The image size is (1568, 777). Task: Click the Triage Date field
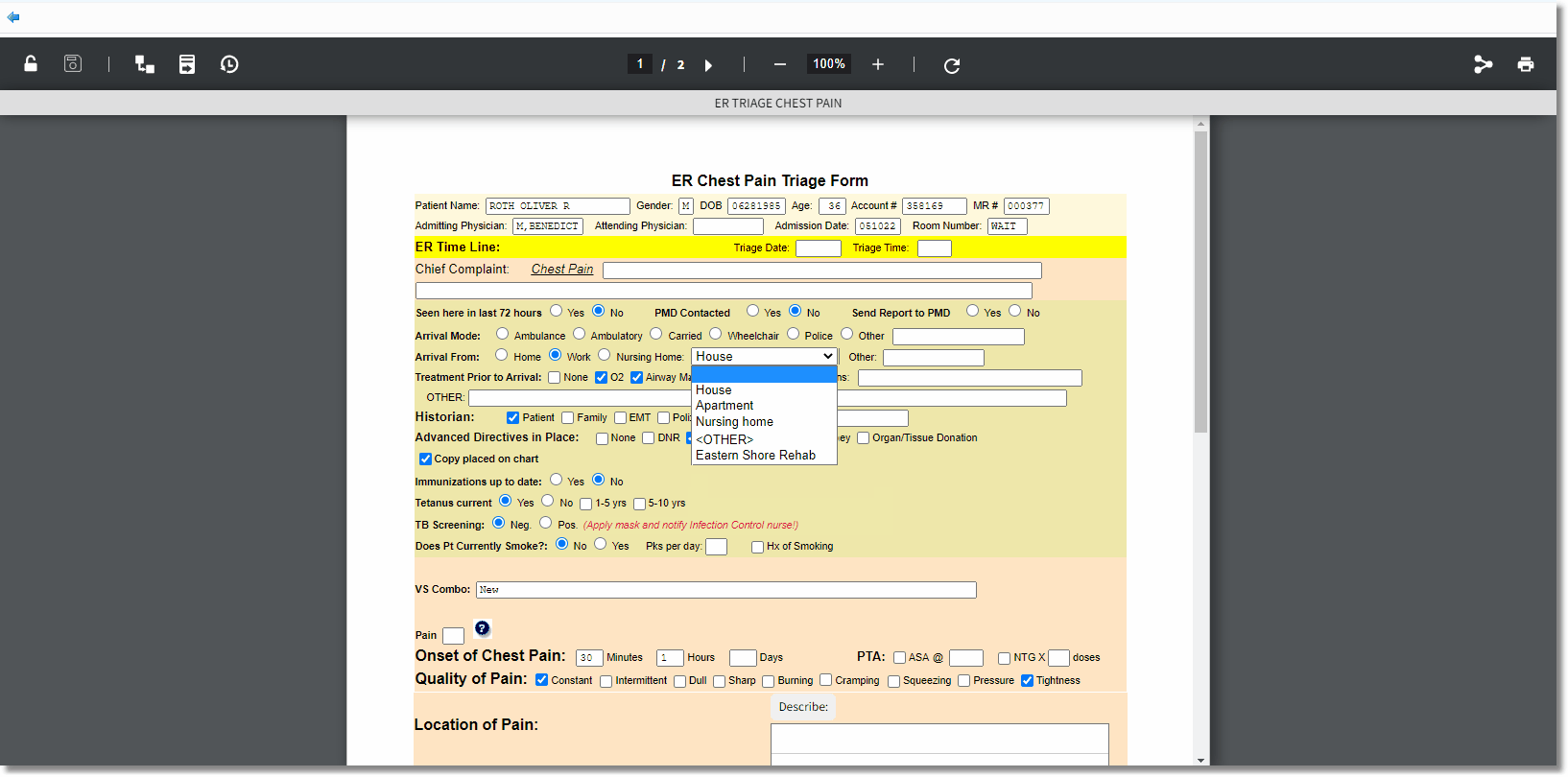click(x=819, y=248)
